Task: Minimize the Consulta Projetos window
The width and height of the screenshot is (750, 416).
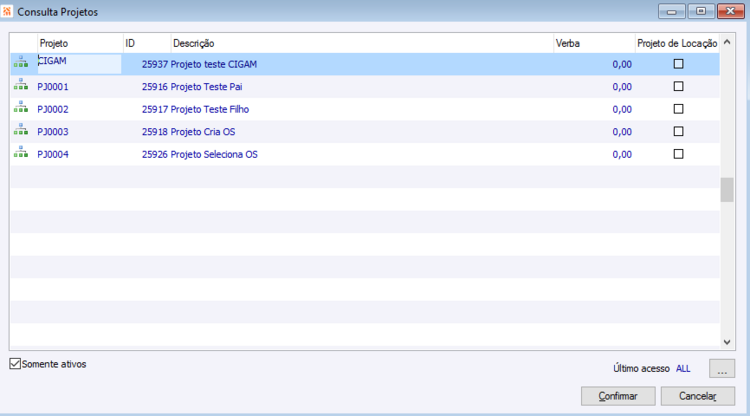Action: [672, 11]
